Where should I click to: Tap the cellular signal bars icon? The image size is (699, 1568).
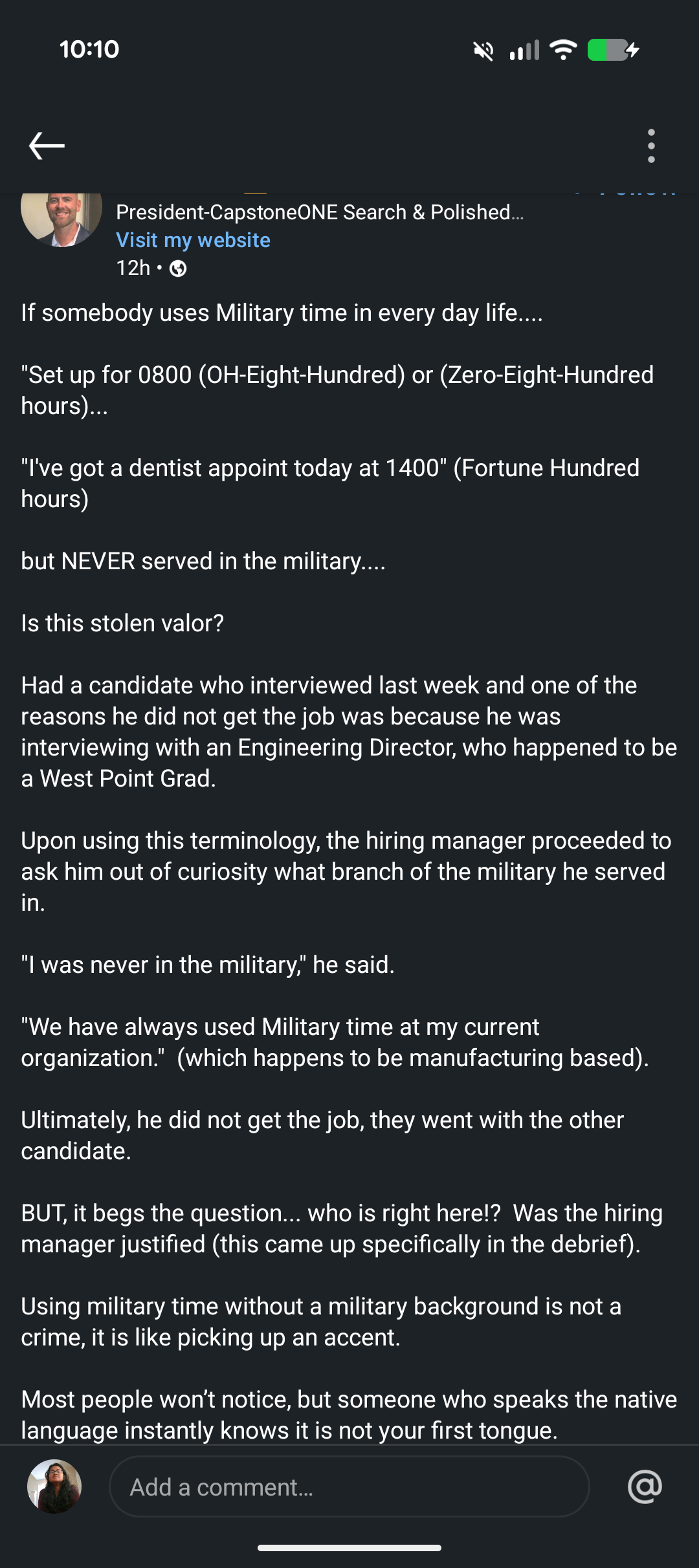[x=524, y=50]
